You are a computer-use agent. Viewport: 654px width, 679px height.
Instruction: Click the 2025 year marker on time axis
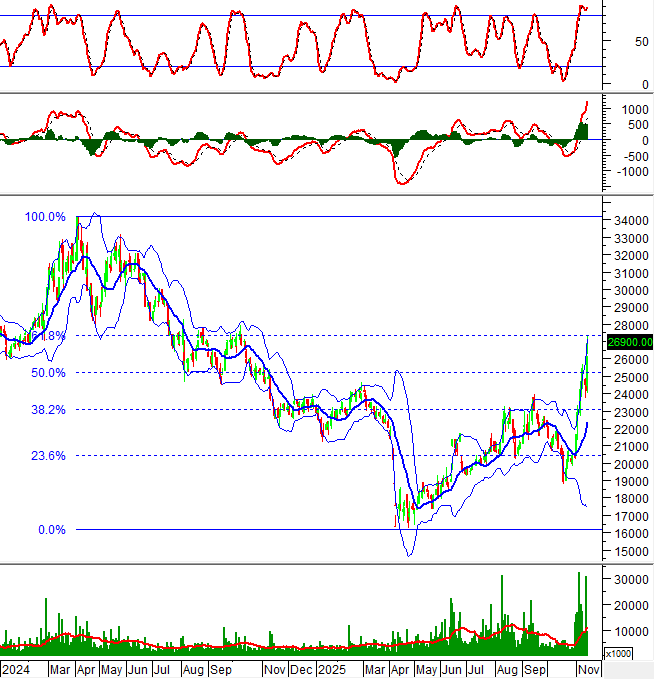[331, 669]
